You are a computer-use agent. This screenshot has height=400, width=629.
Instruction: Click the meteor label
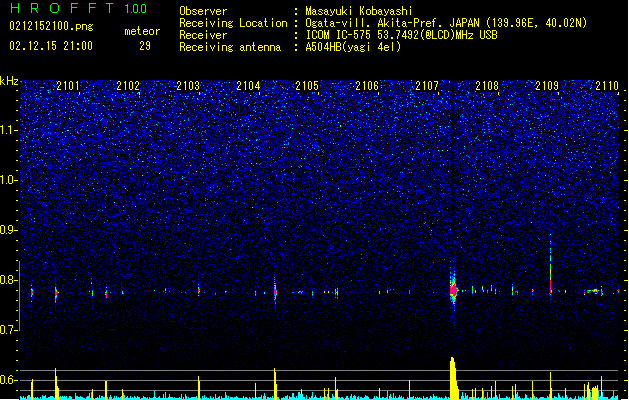[142, 31]
